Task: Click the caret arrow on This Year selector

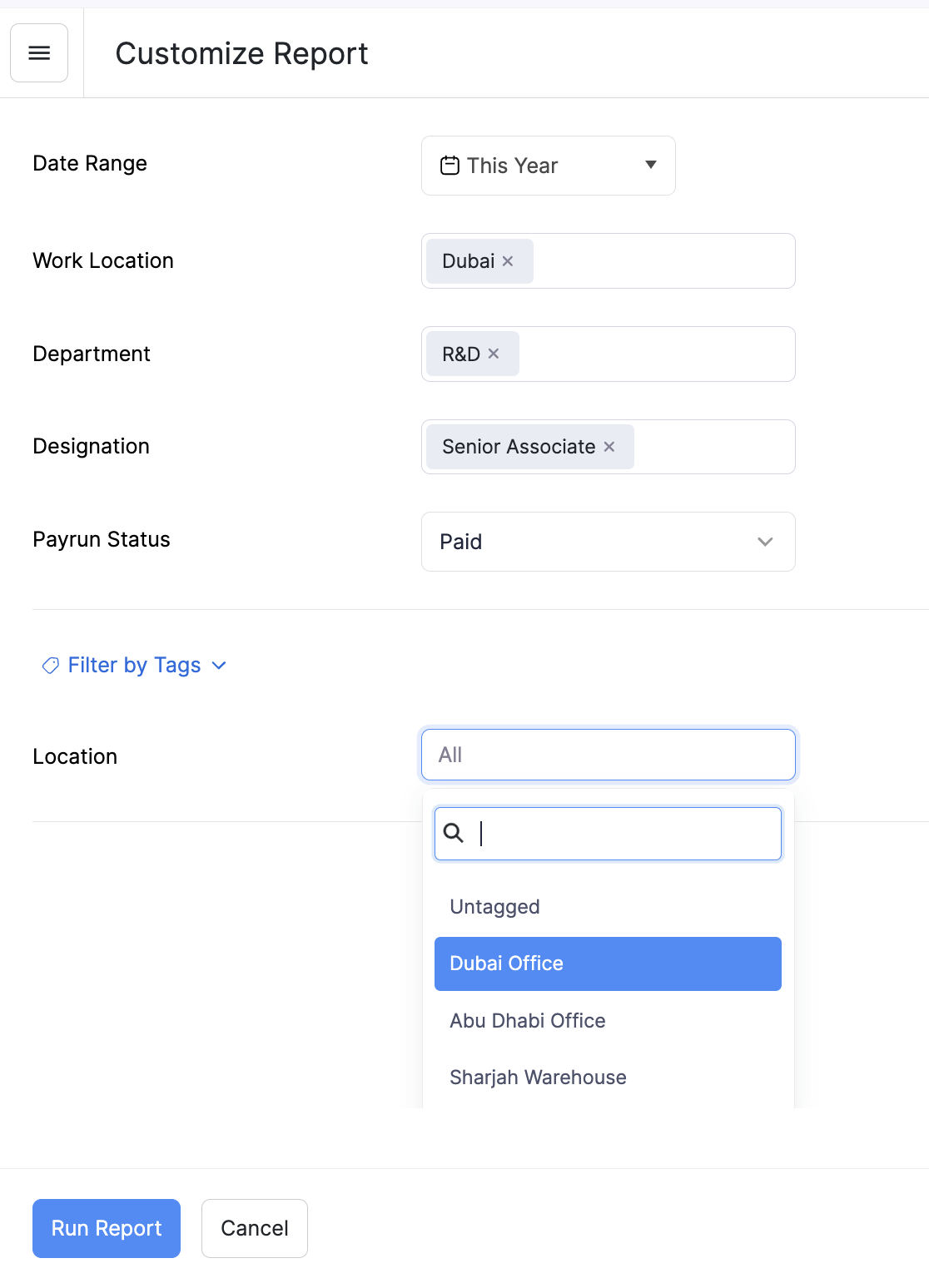Action: point(651,166)
